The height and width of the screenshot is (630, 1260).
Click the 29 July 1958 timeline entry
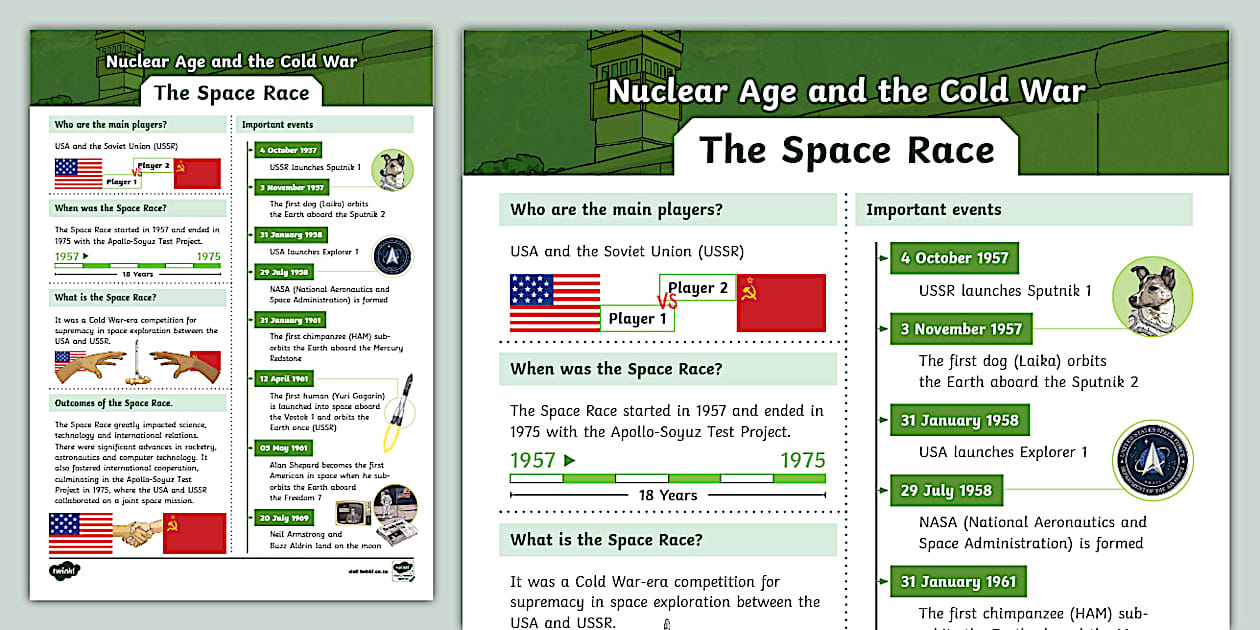tap(946, 490)
